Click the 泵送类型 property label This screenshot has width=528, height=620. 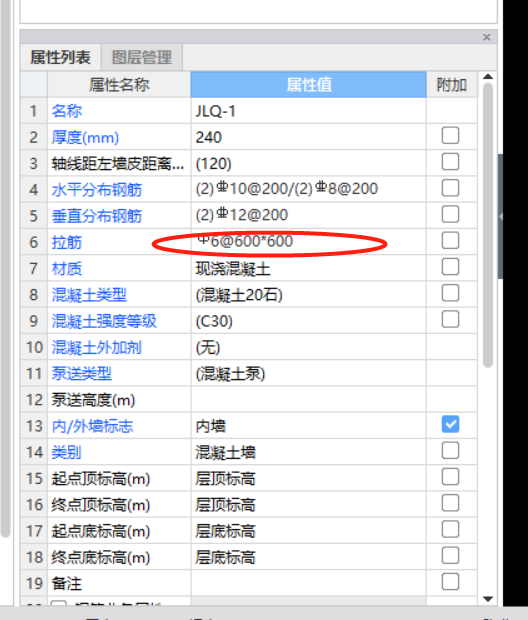click(x=81, y=374)
